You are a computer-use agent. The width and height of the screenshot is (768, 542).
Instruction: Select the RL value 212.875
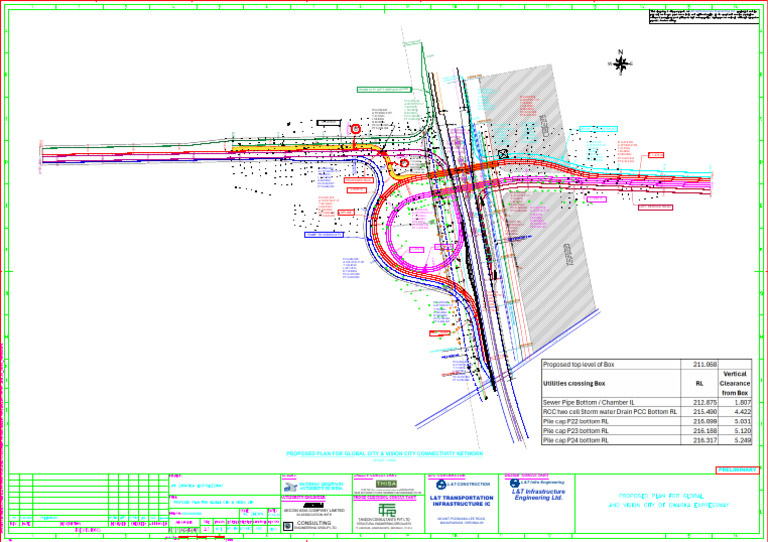(x=705, y=402)
